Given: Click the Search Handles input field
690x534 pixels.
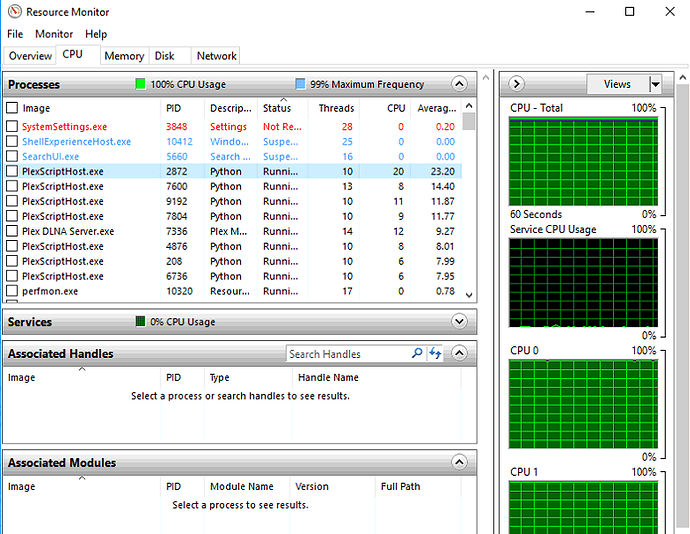Looking at the screenshot, I should pos(348,354).
